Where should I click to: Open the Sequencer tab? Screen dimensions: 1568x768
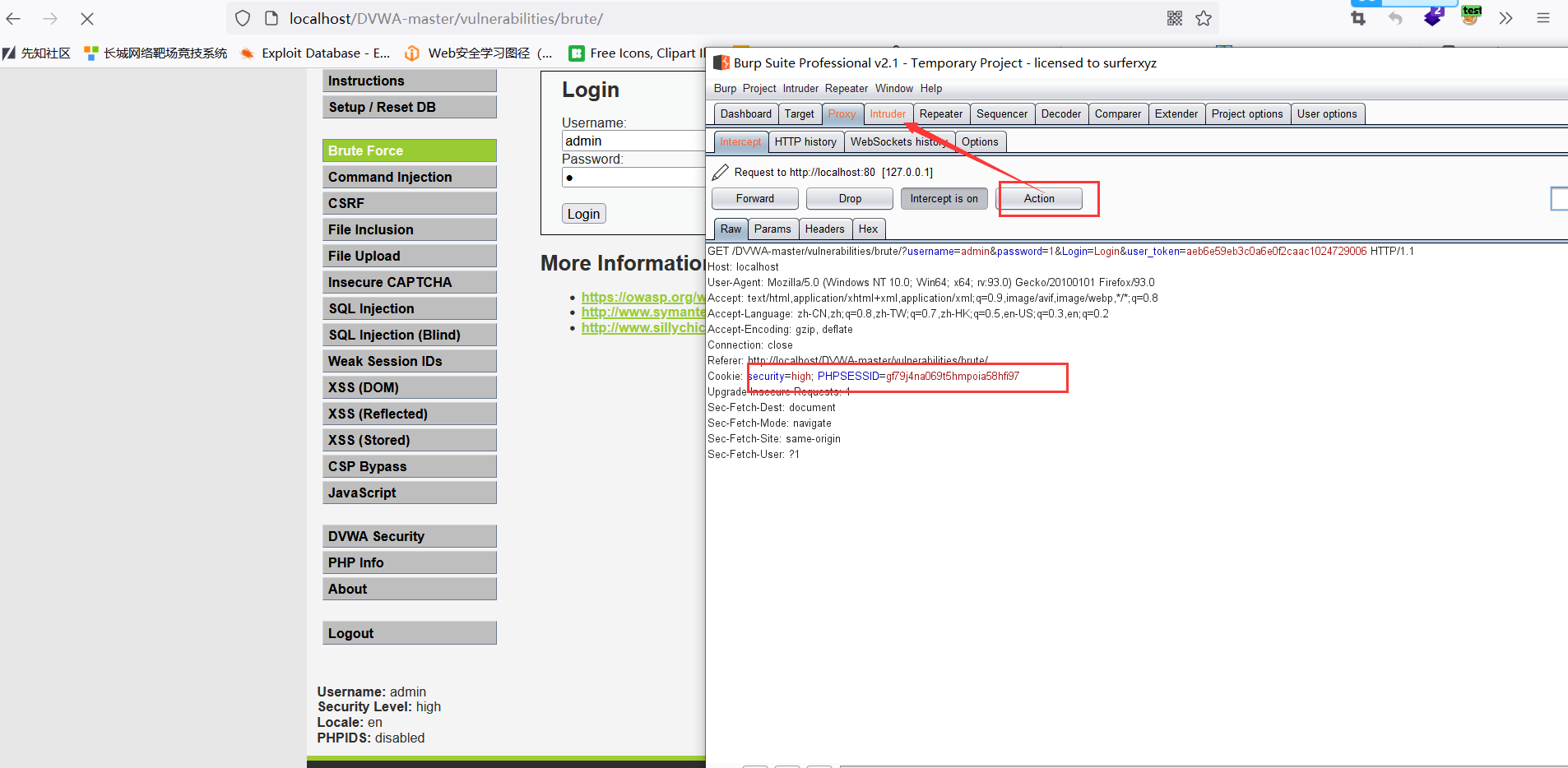click(1002, 114)
